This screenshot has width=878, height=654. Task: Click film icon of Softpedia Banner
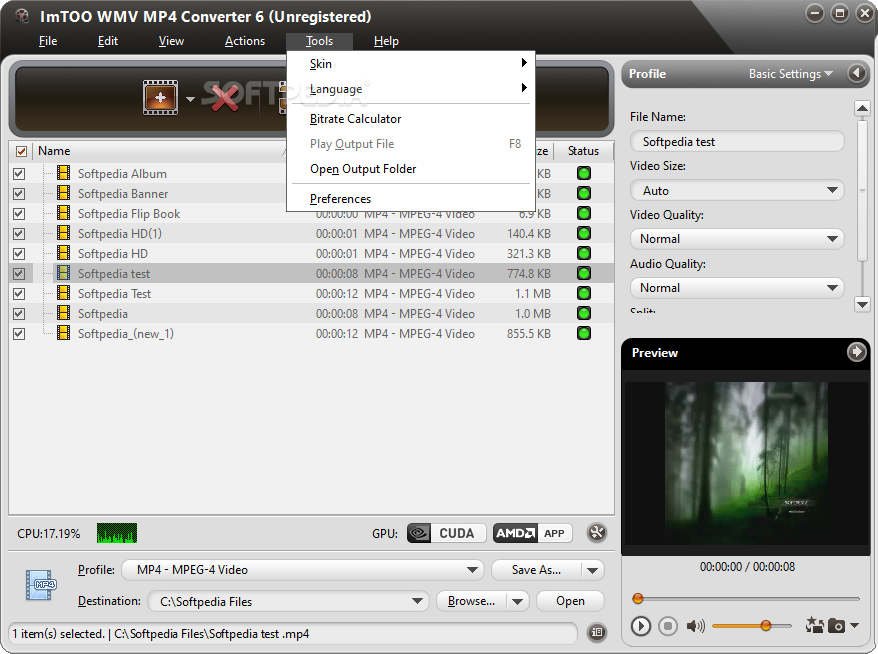tap(64, 193)
